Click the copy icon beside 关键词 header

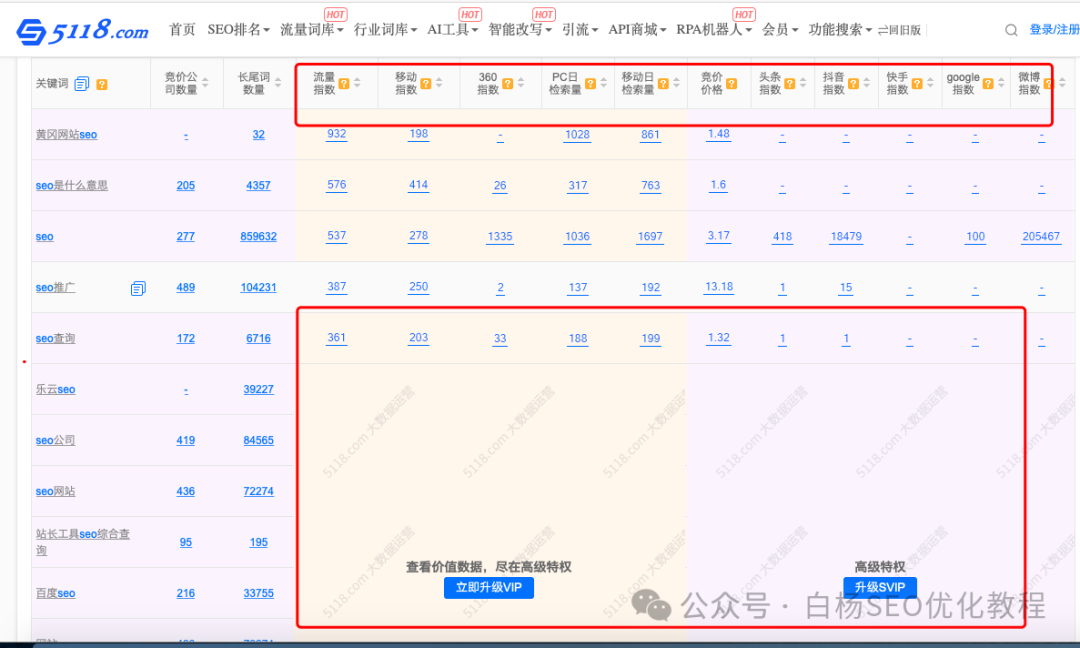[81, 83]
